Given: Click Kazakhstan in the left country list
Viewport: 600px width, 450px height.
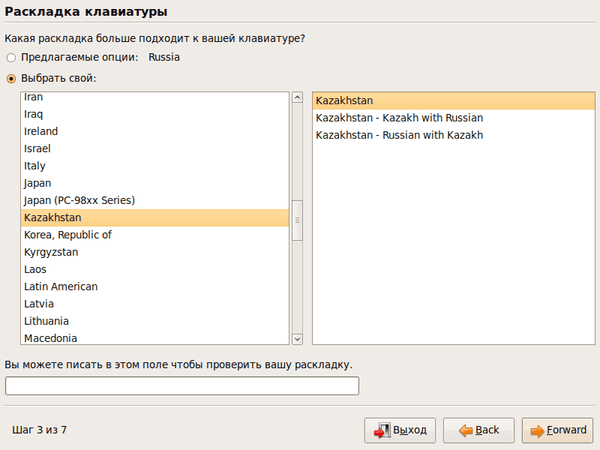Looking at the screenshot, I should click(155, 218).
